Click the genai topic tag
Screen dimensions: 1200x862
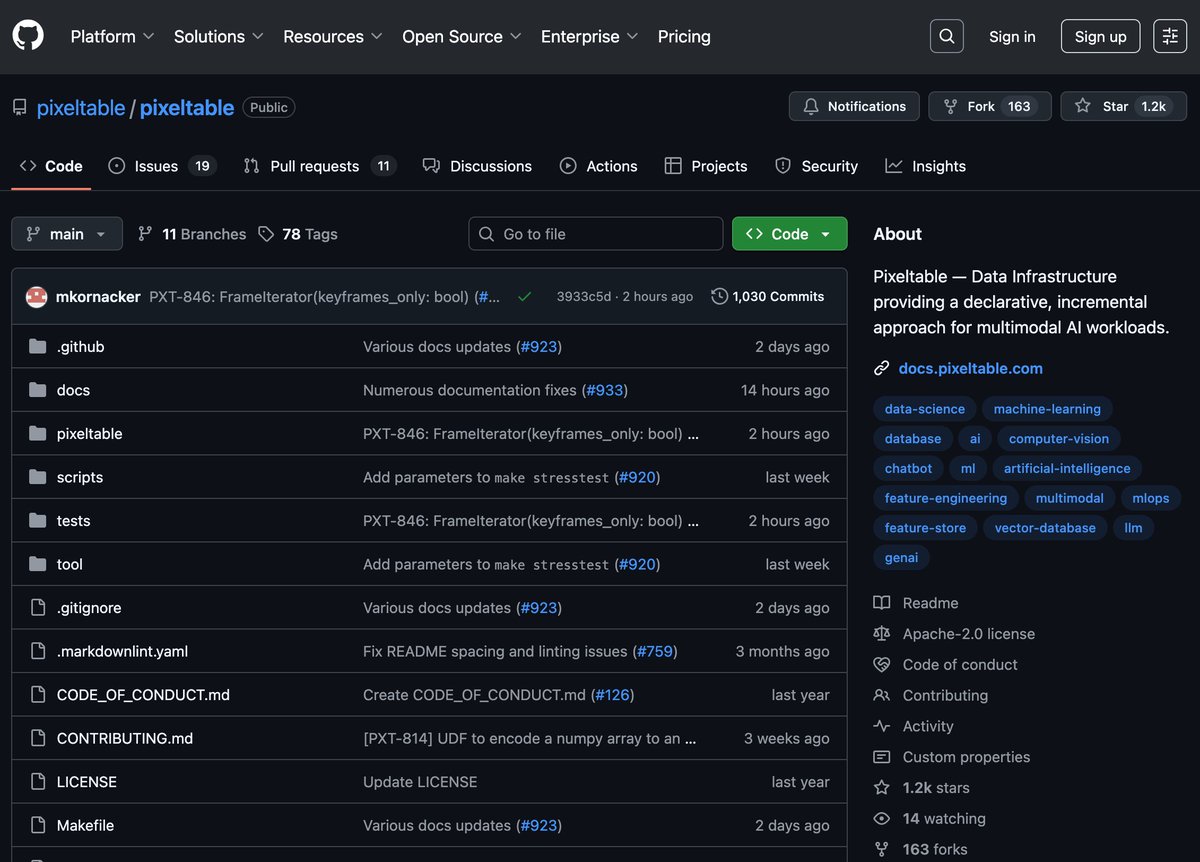[901, 558]
